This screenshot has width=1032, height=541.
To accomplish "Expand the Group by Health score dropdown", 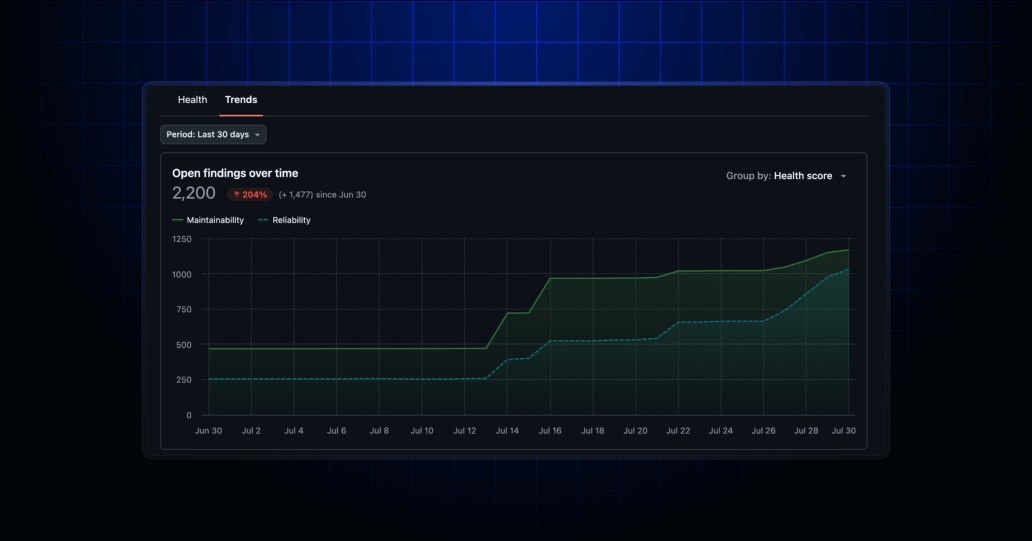I will [787, 176].
